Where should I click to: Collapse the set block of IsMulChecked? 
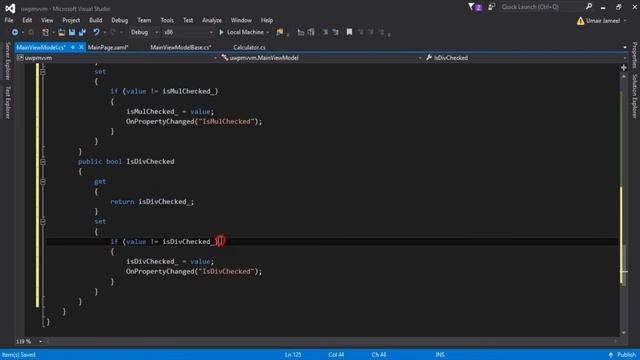click(43, 72)
